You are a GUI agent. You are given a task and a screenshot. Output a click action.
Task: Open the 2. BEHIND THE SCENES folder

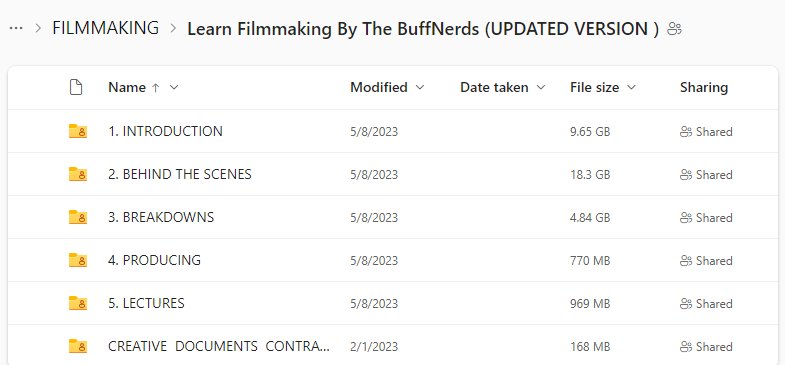180,174
